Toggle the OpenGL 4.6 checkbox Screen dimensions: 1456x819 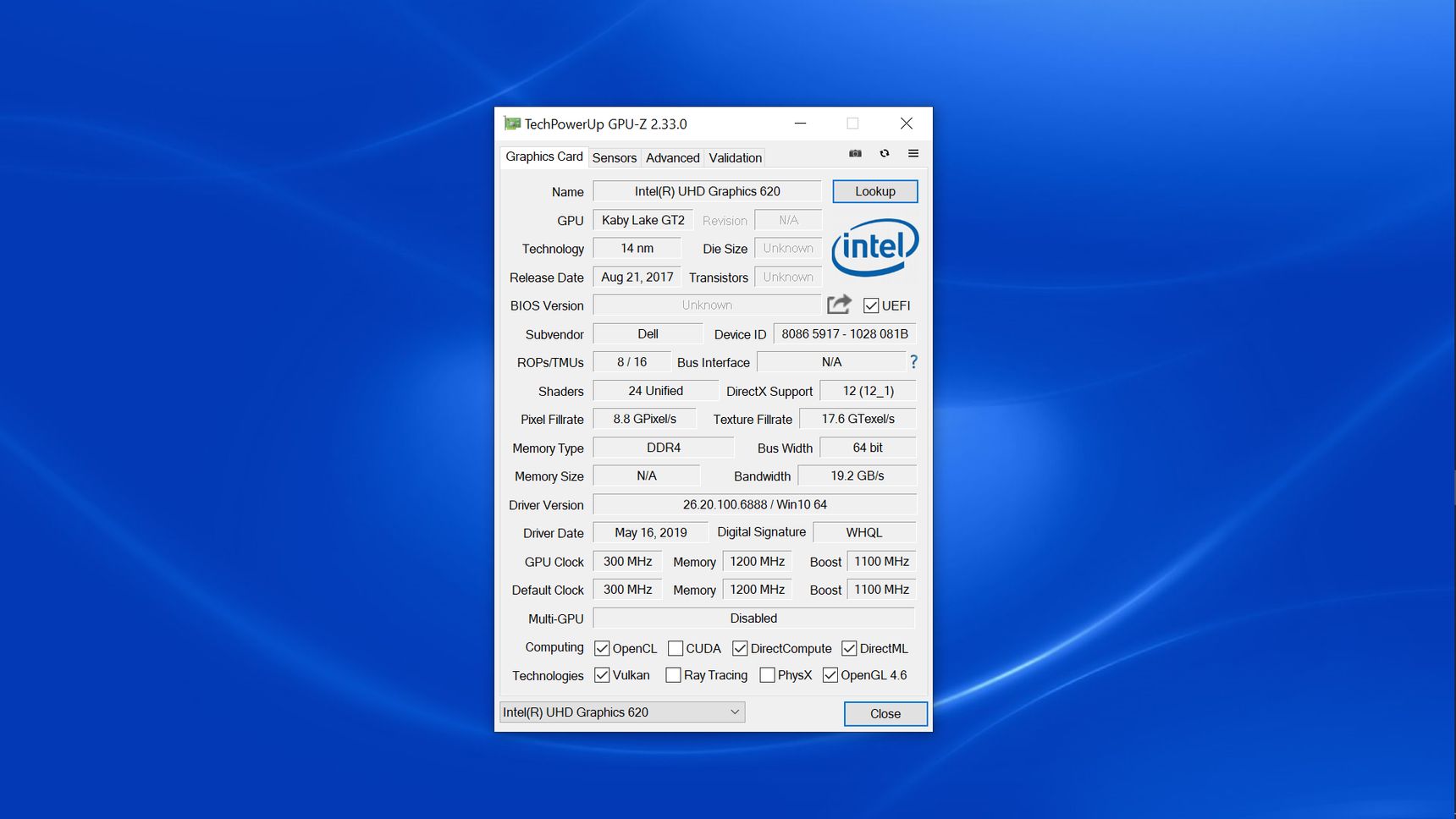(x=830, y=675)
